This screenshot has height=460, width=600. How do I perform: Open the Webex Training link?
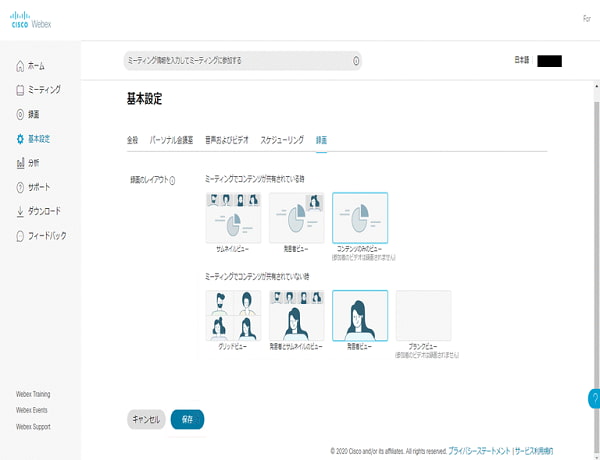point(33,394)
